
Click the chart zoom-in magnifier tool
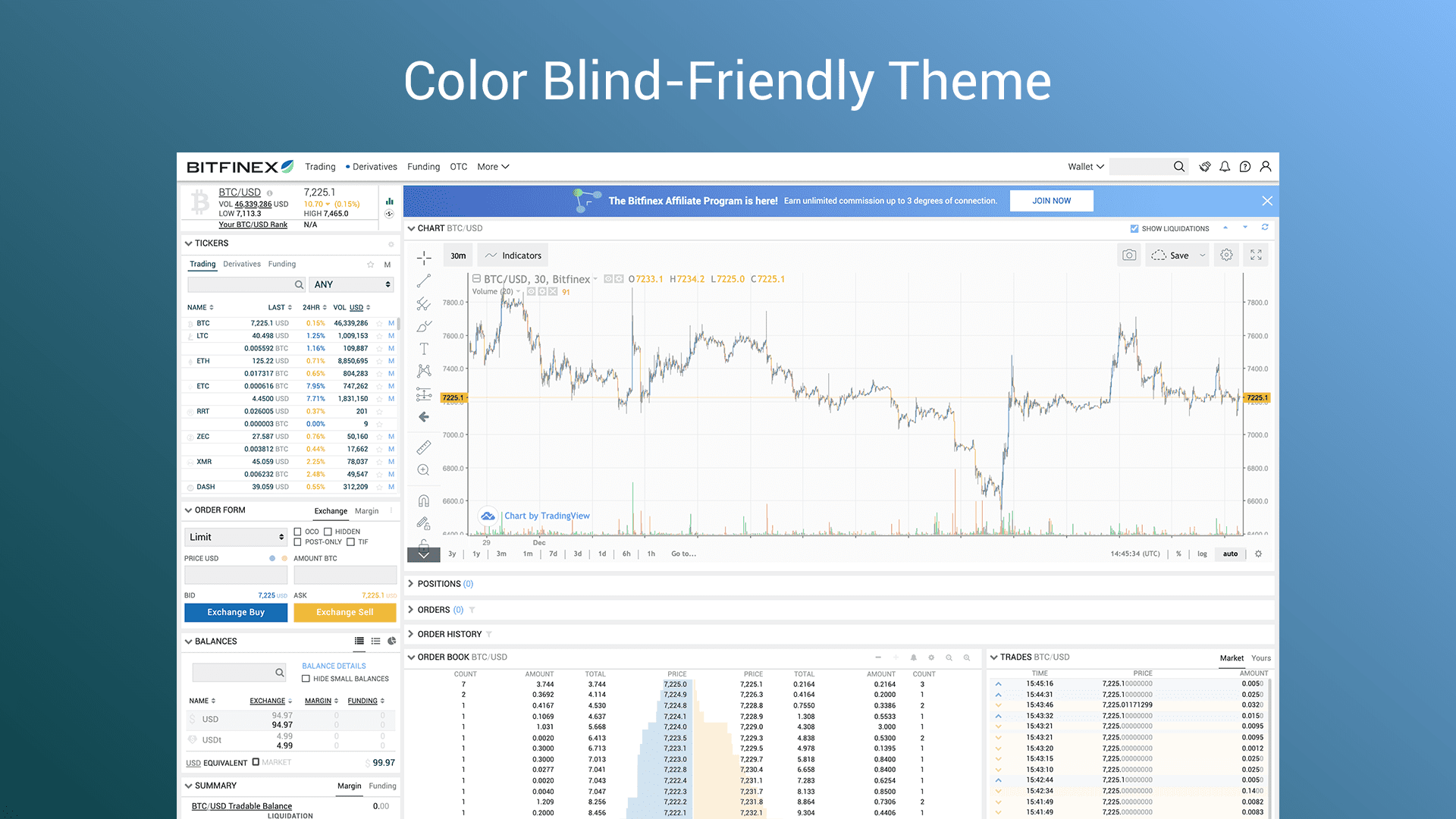(424, 470)
